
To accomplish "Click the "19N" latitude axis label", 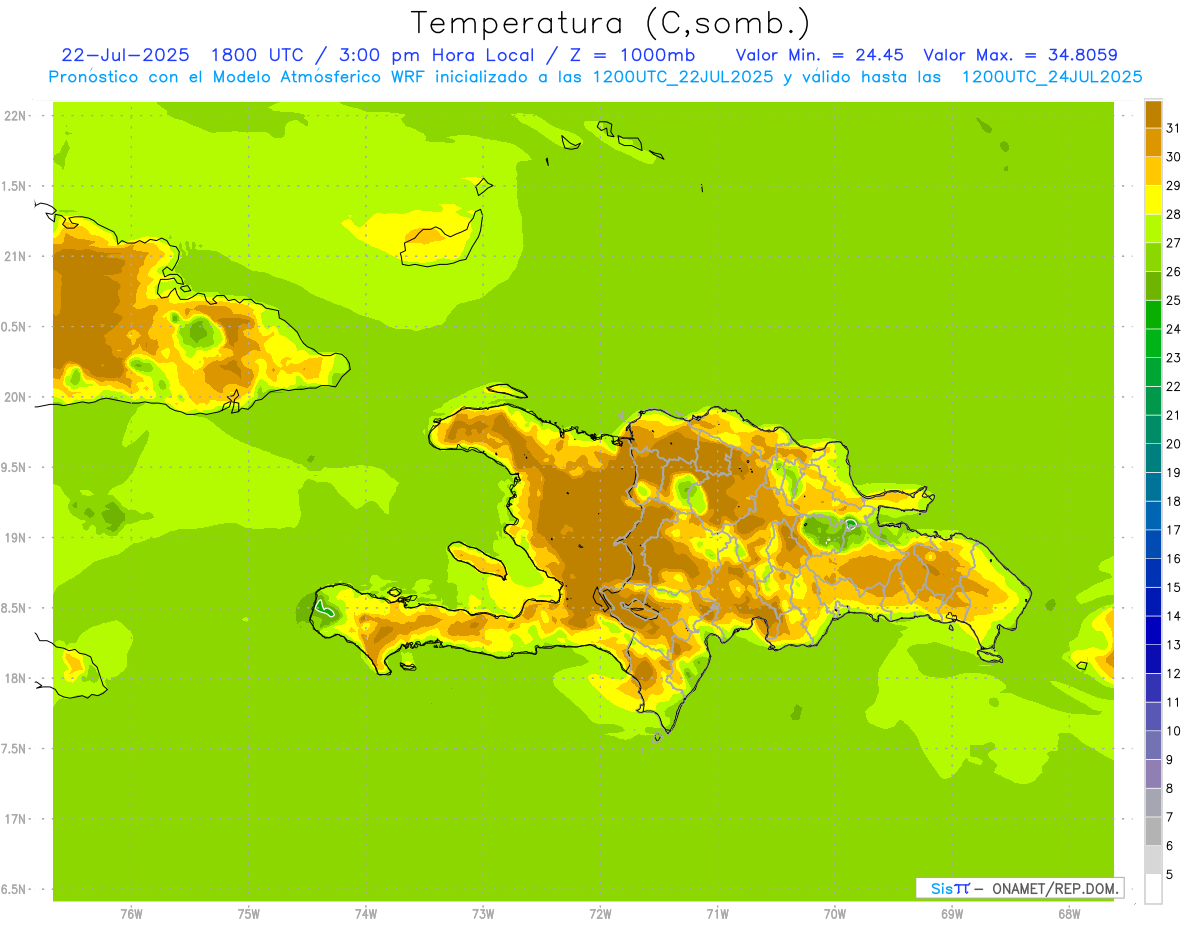I will pyautogui.click(x=17, y=537).
